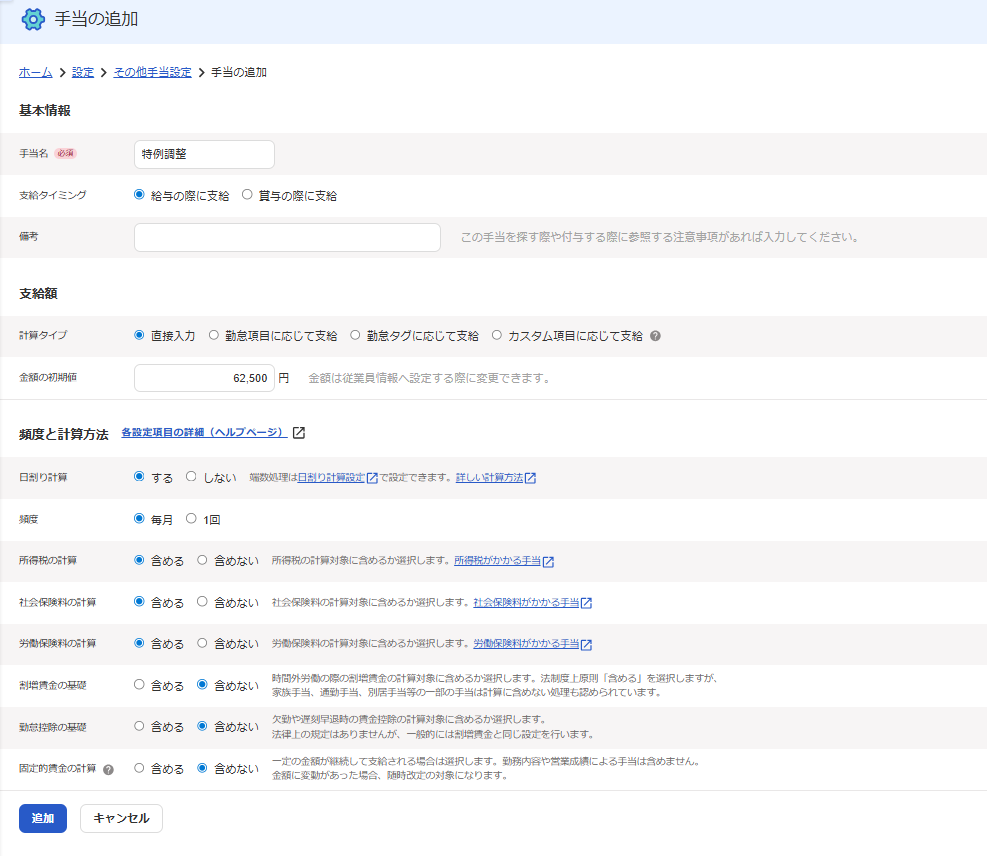Image resolution: width=987 pixels, height=856 pixels.
Task: Click external icon beside 日割り計算設定 link
Action: (372, 478)
